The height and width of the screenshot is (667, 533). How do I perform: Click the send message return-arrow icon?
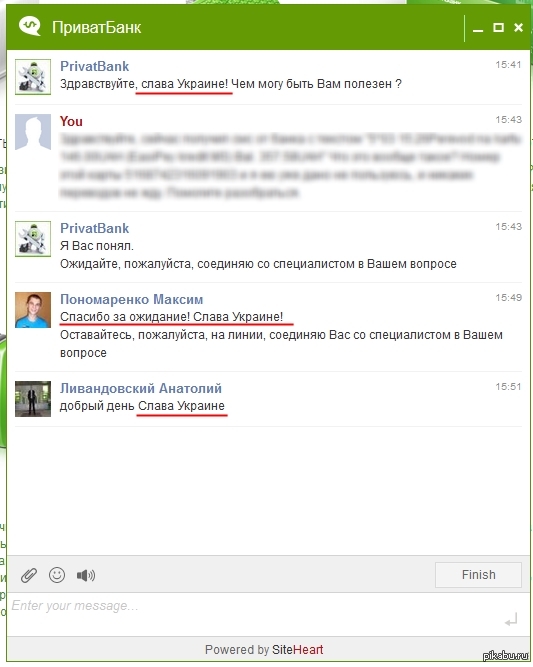511,620
